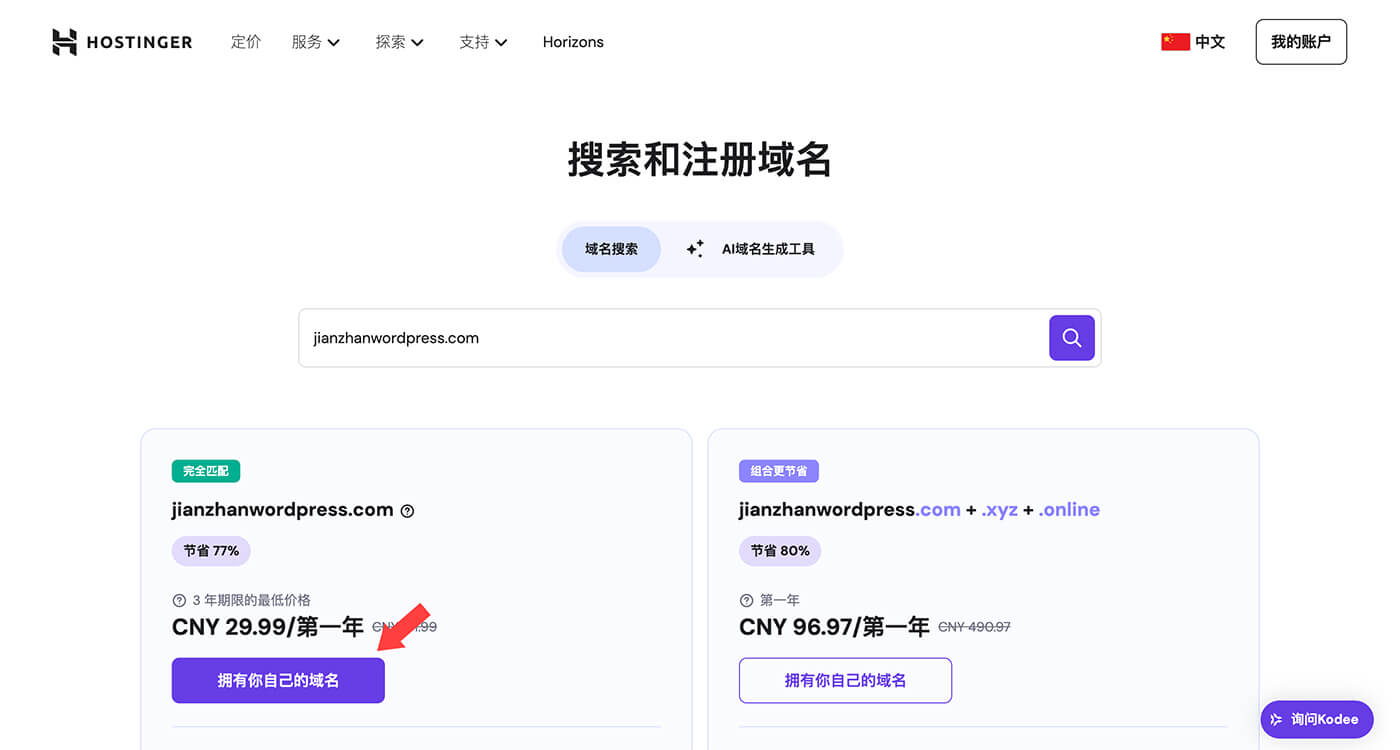Click the Kodee chat icon
1400x750 pixels.
pyautogui.click(x=1276, y=719)
